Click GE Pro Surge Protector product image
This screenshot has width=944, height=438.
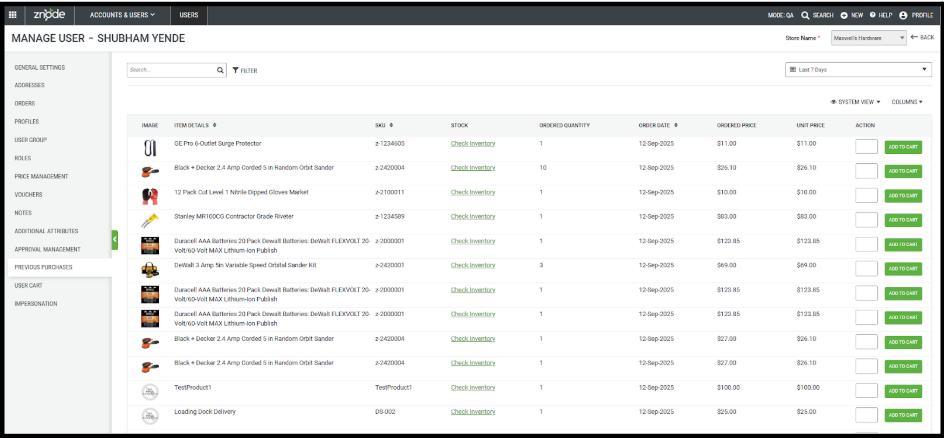(x=149, y=148)
